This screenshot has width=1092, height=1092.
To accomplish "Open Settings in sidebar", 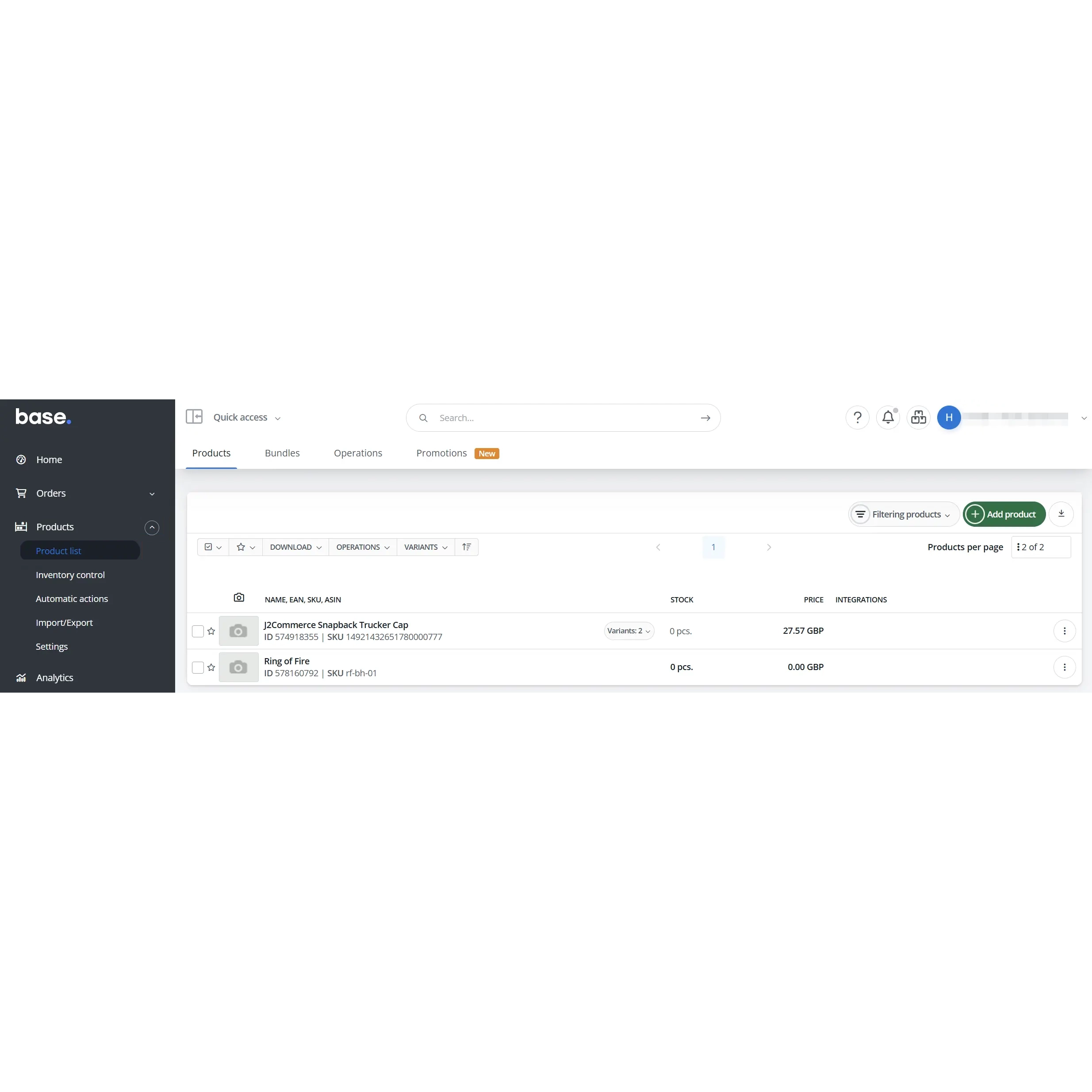I will (51, 646).
